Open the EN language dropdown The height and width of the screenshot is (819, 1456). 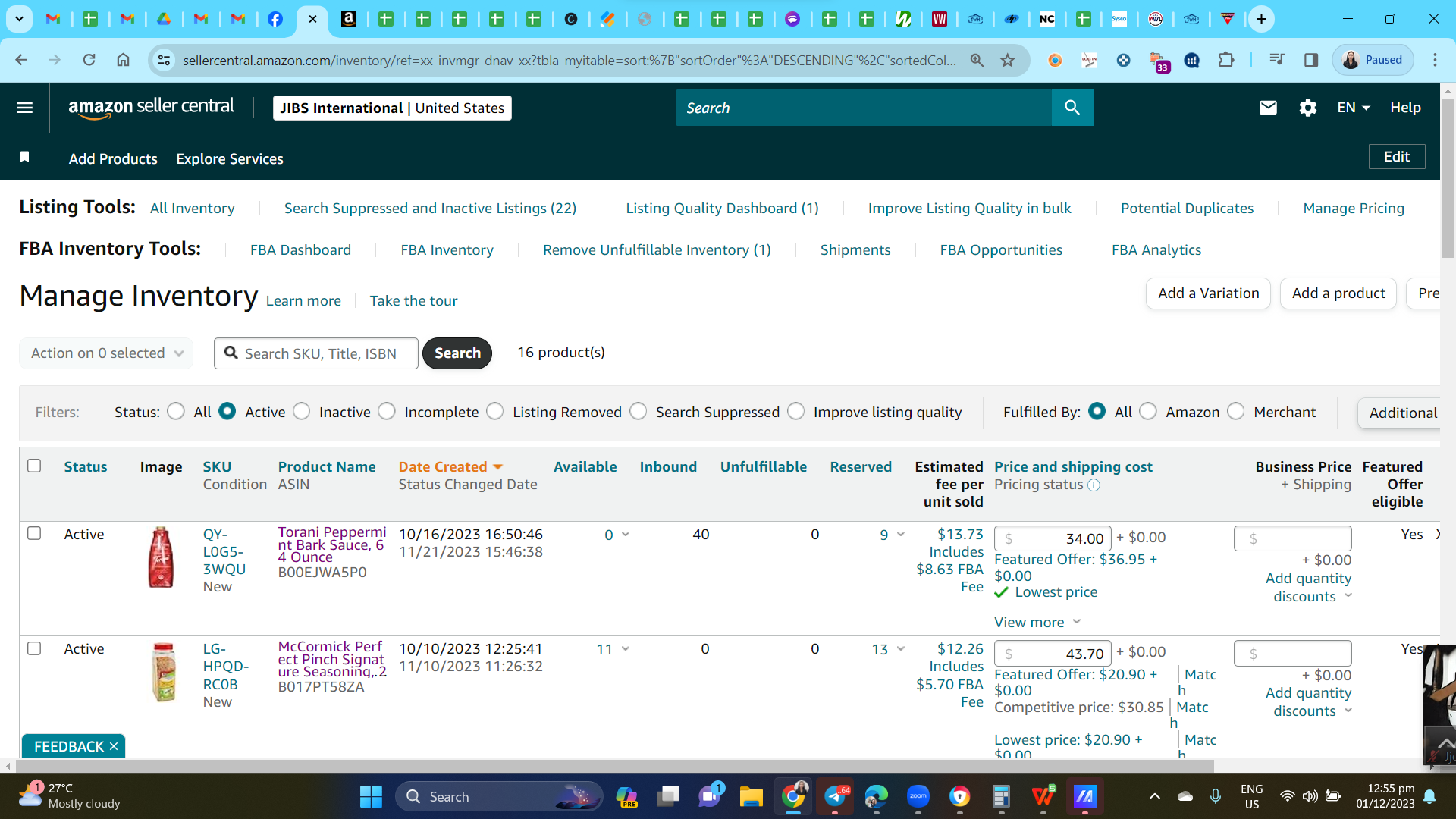(x=1354, y=108)
